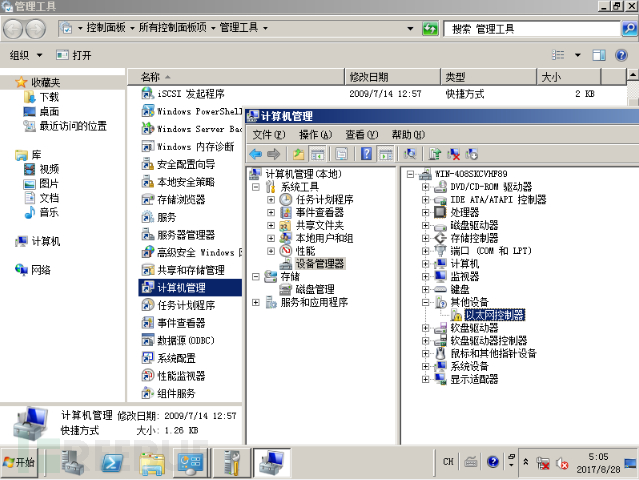Expand the DVD/CD-ROM drives category

click(x=425, y=187)
